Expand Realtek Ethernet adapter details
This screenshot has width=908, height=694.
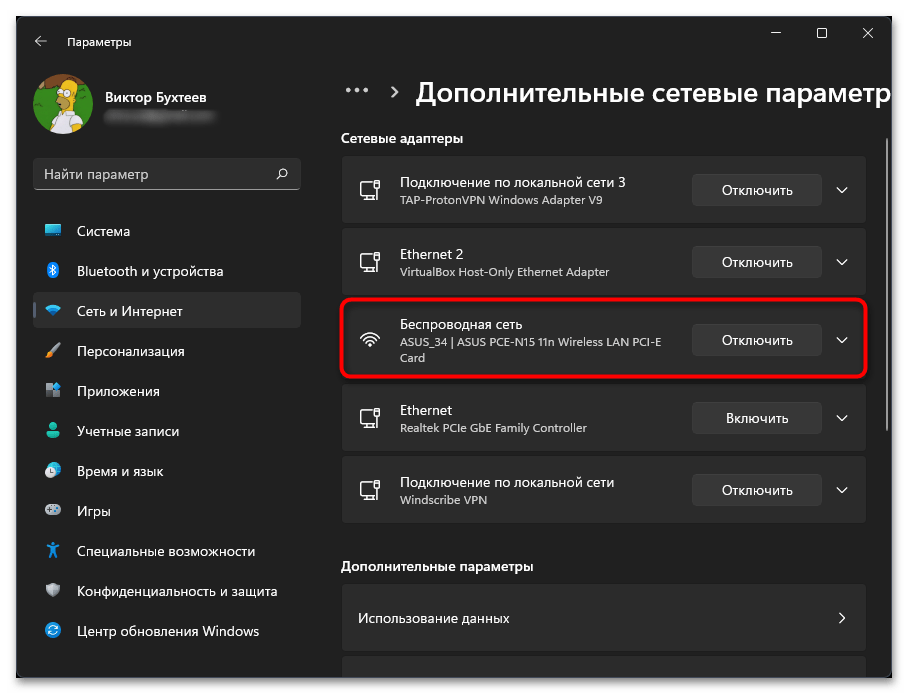coord(842,418)
